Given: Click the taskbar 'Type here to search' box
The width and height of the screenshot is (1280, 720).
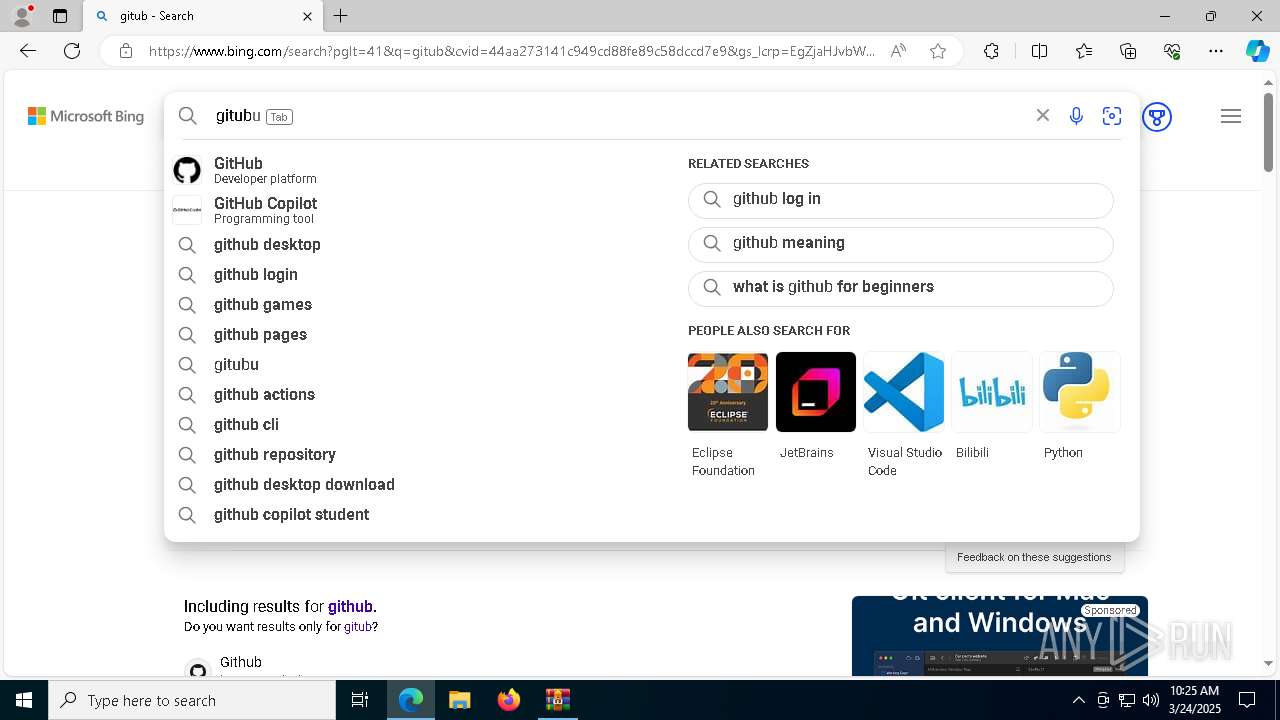Looking at the screenshot, I should [192, 700].
